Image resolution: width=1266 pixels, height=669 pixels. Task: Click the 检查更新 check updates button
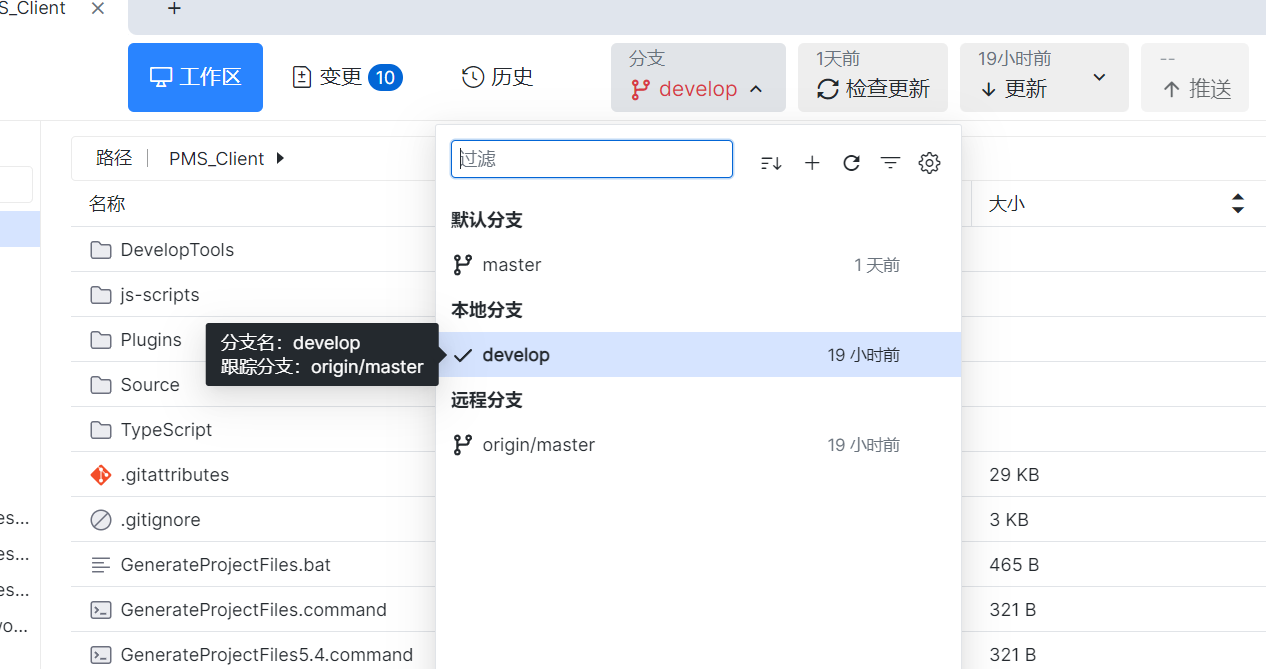tap(873, 77)
